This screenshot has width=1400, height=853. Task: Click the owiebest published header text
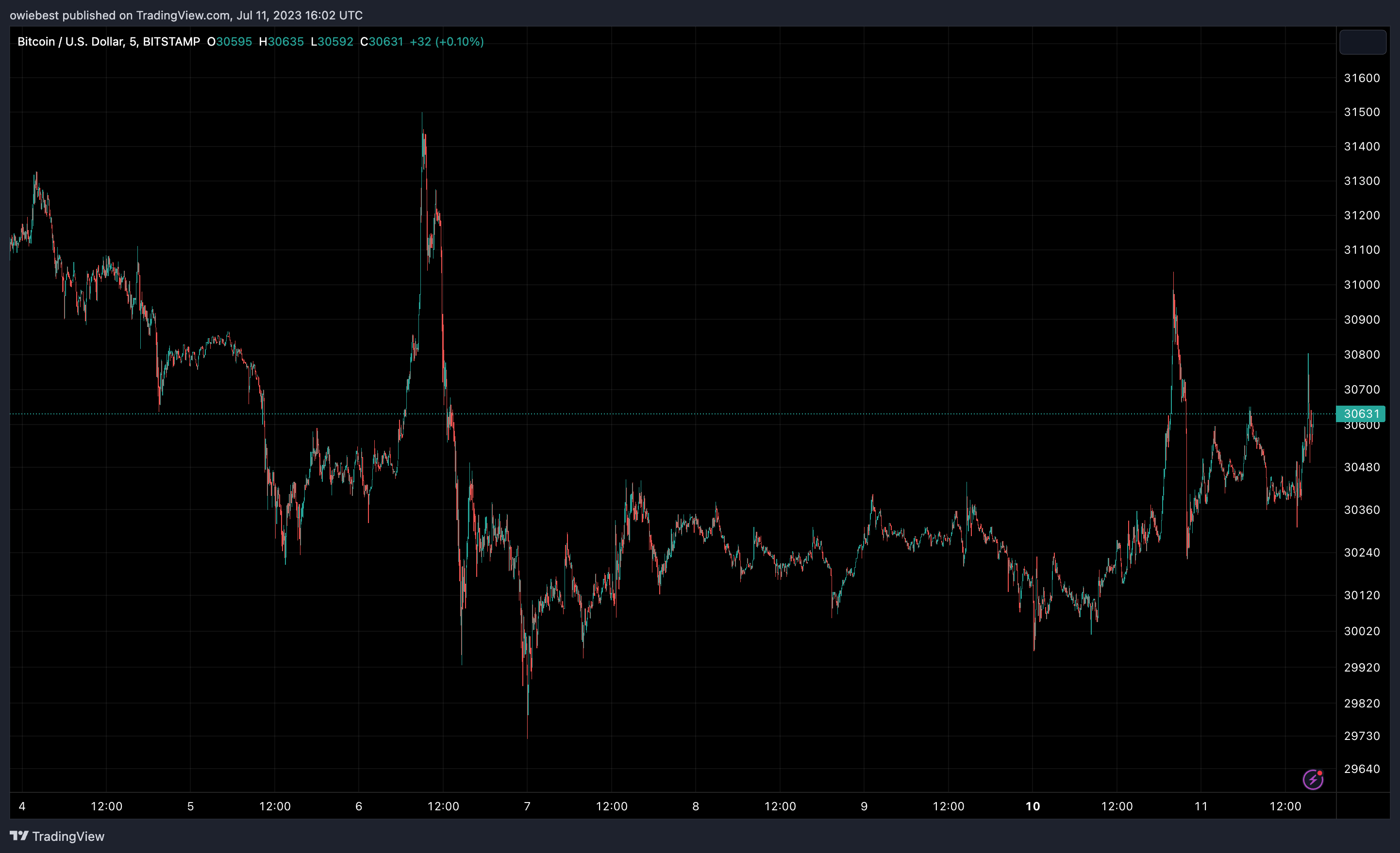click(x=186, y=16)
